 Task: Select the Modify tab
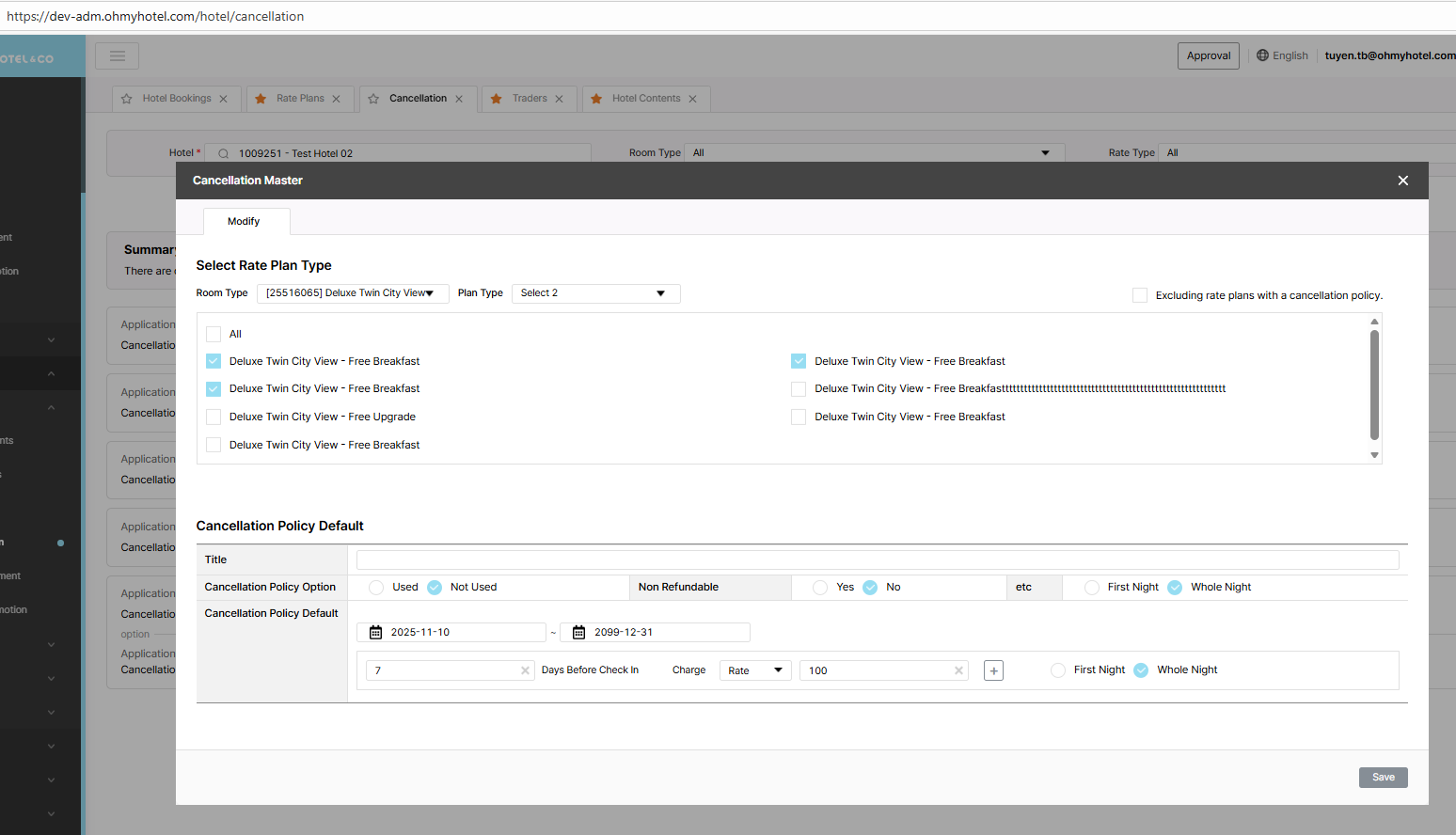[x=244, y=222]
